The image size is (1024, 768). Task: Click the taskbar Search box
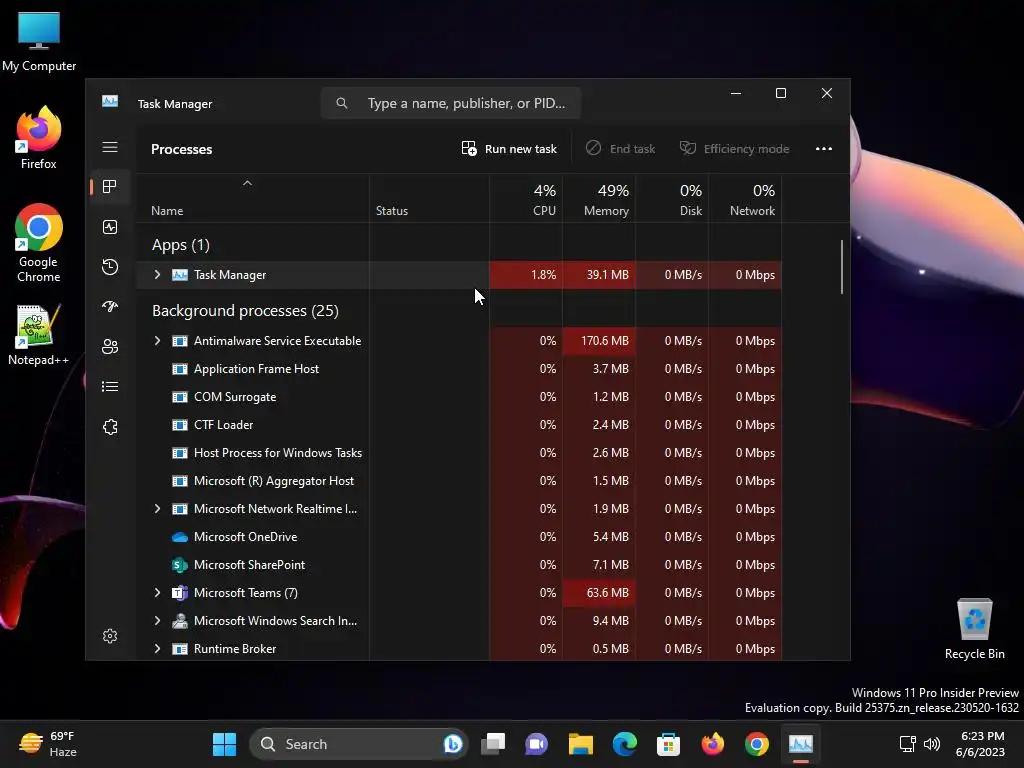pos(359,744)
